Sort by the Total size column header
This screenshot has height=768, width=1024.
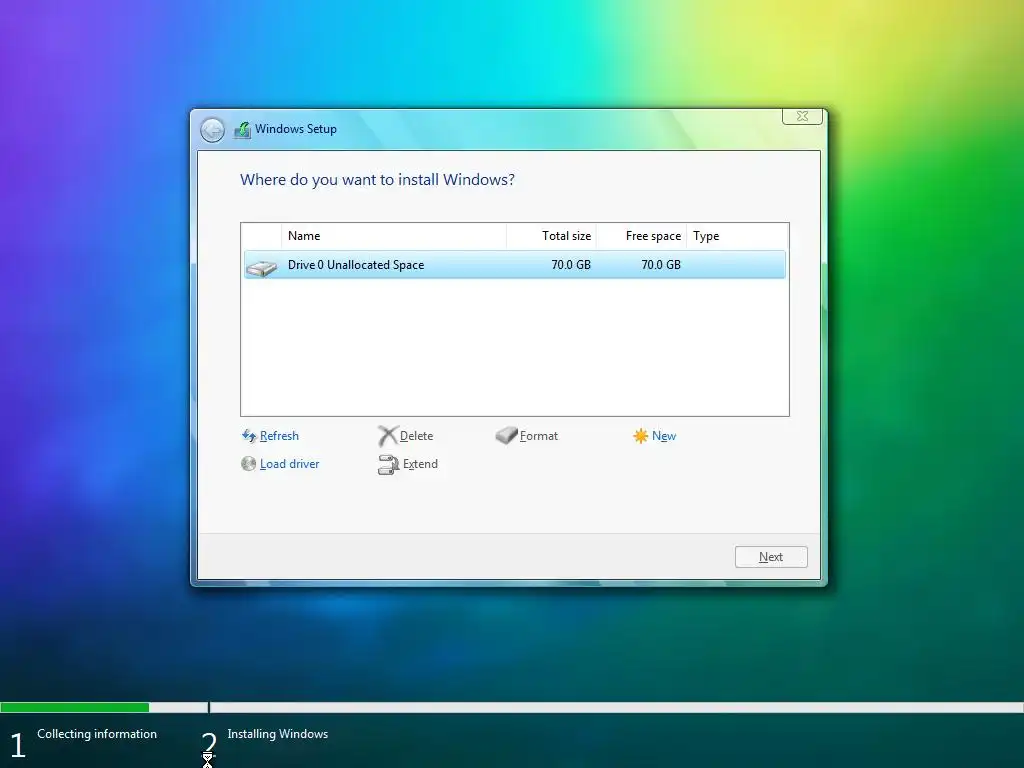tap(551, 236)
